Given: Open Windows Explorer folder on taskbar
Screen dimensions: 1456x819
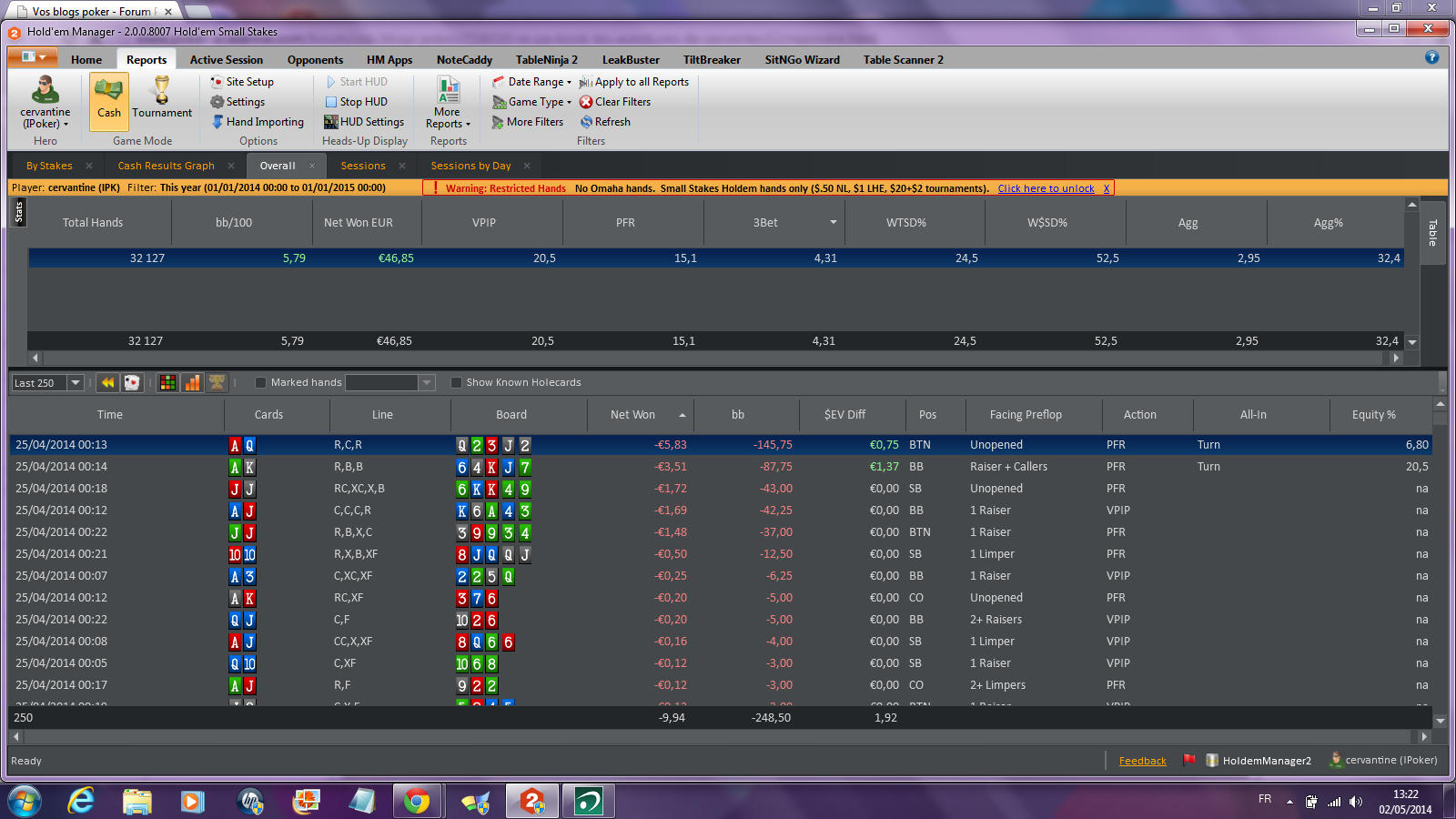Looking at the screenshot, I should click(136, 801).
